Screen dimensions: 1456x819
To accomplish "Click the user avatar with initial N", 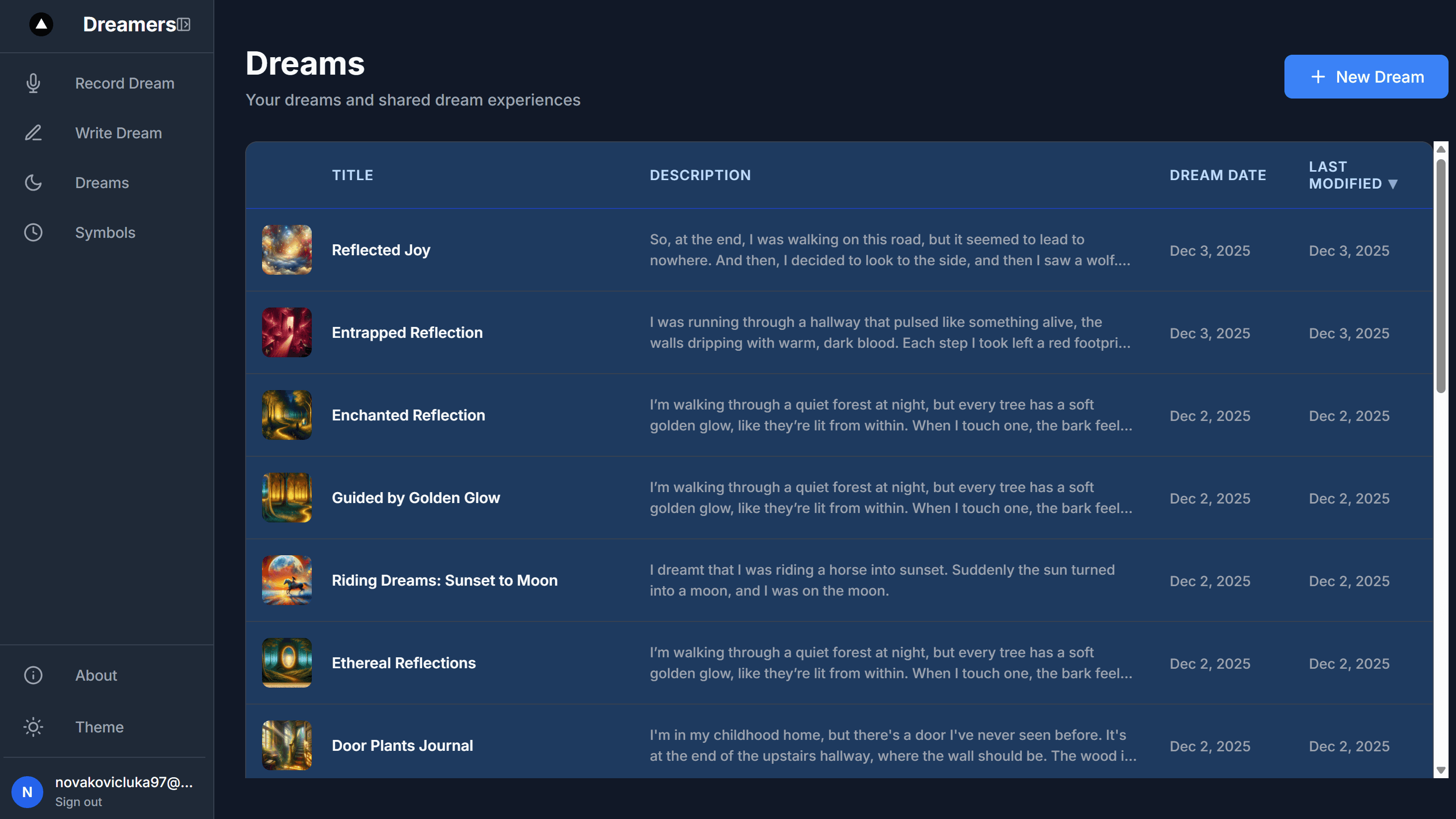I will click(27, 792).
